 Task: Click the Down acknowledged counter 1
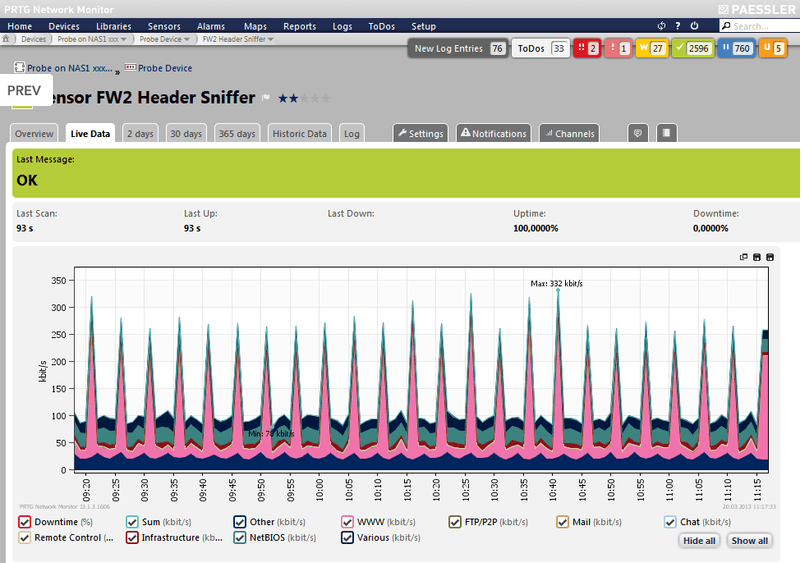618,48
